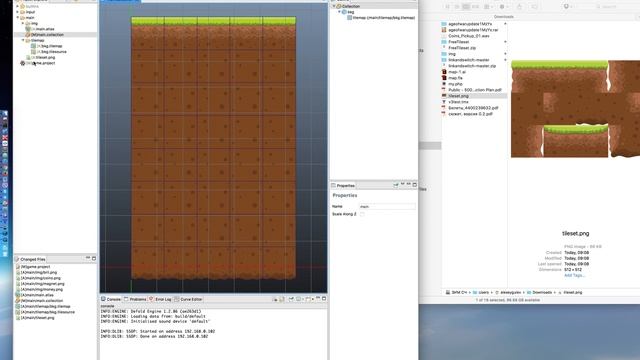
Task: Maximize the Console panel
Action: click(324, 299)
